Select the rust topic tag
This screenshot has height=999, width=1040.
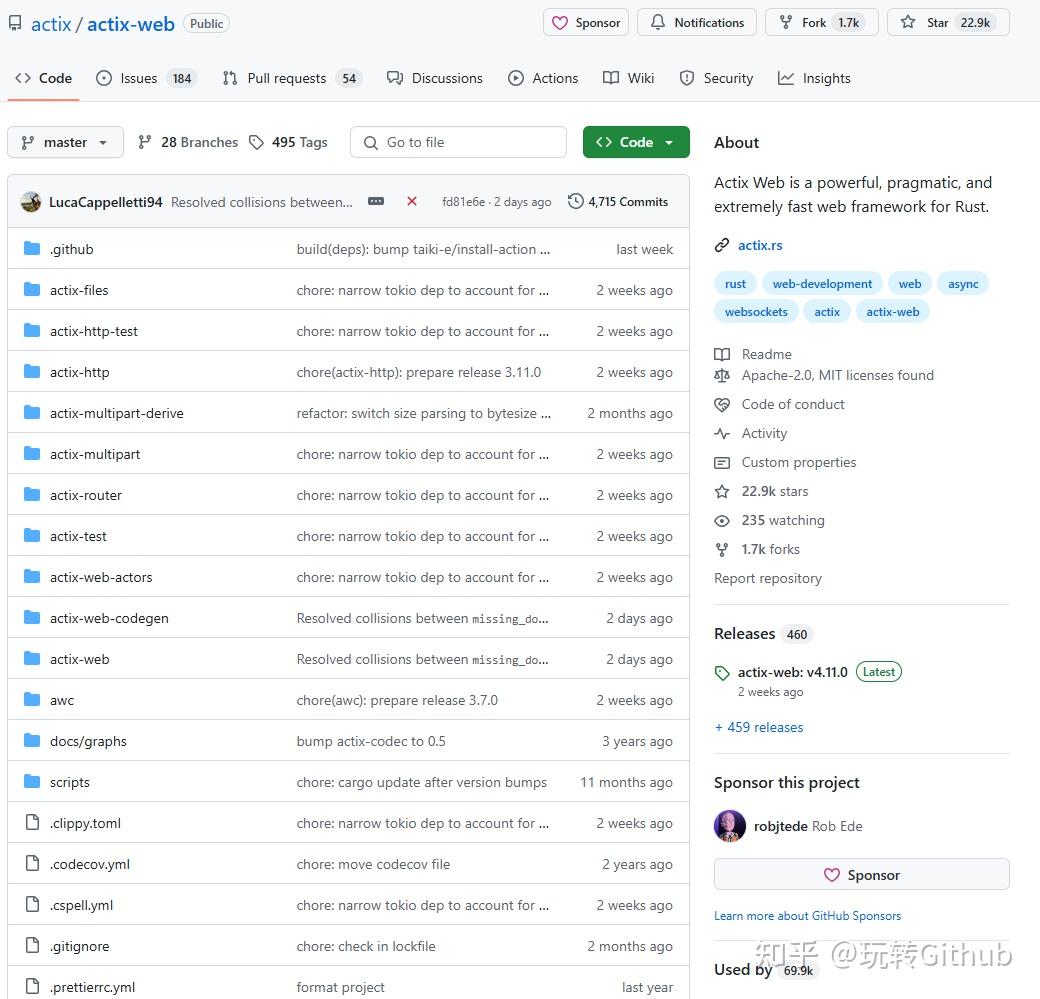click(x=735, y=283)
